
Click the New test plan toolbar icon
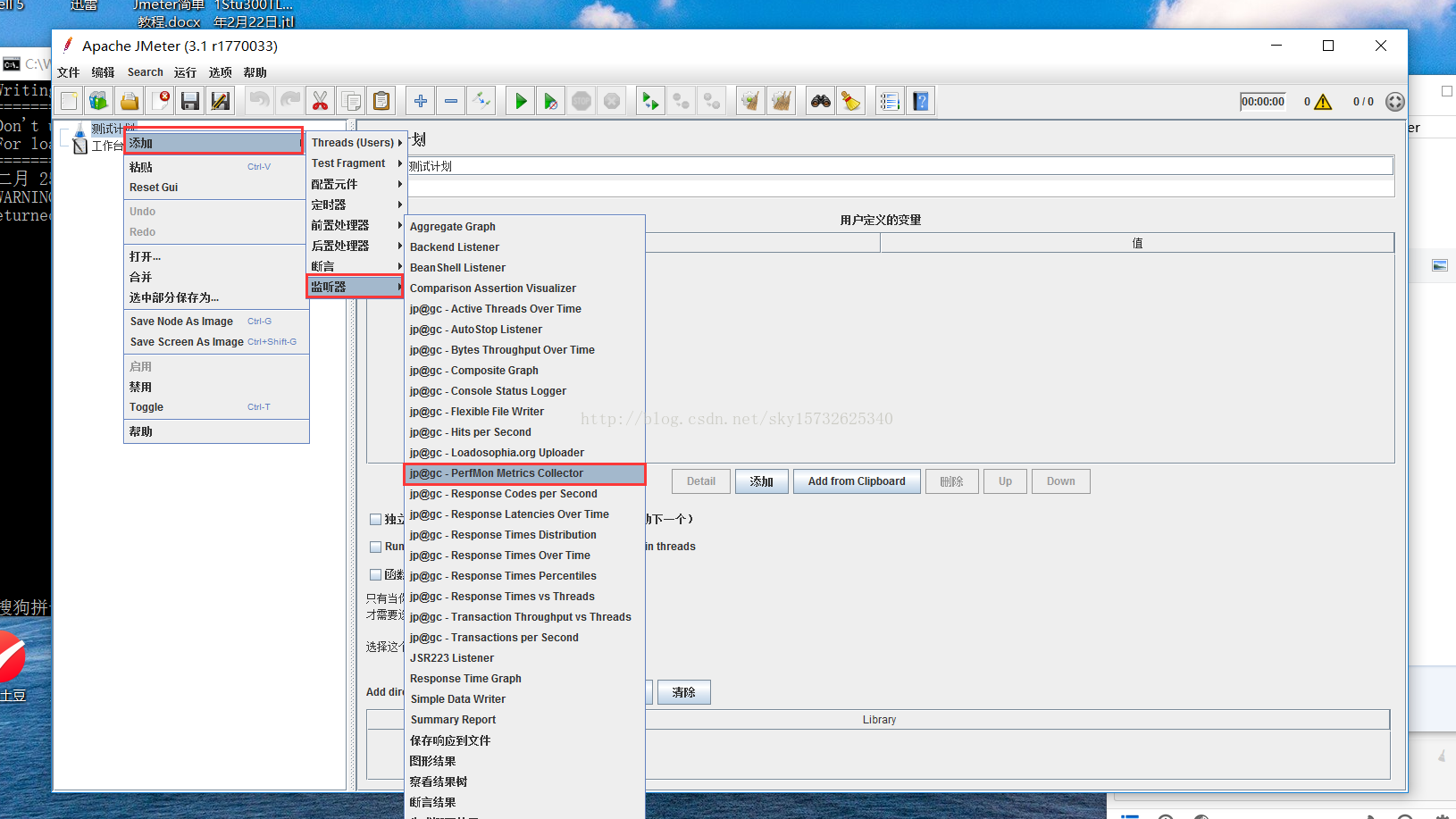tap(70, 101)
